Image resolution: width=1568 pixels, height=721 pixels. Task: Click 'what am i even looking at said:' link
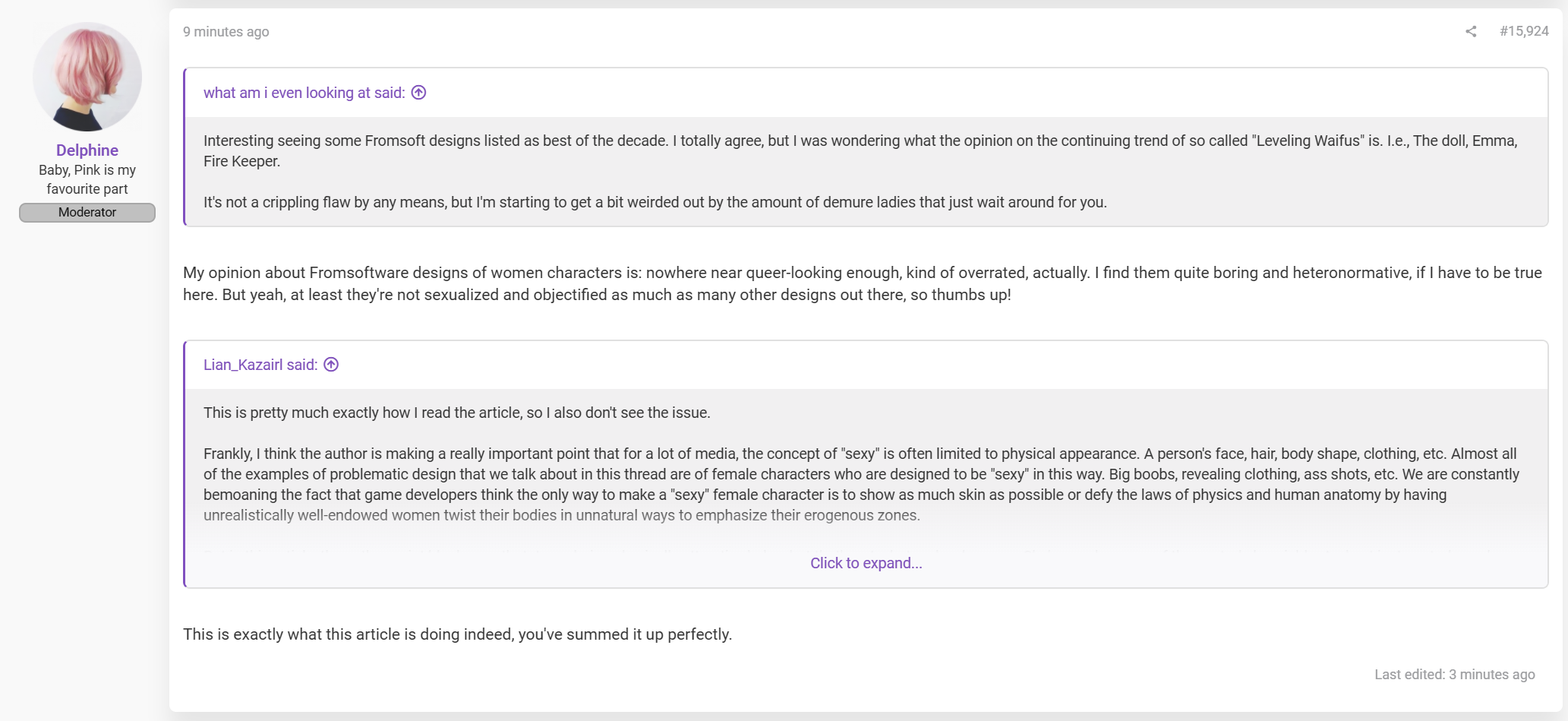coord(304,93)
